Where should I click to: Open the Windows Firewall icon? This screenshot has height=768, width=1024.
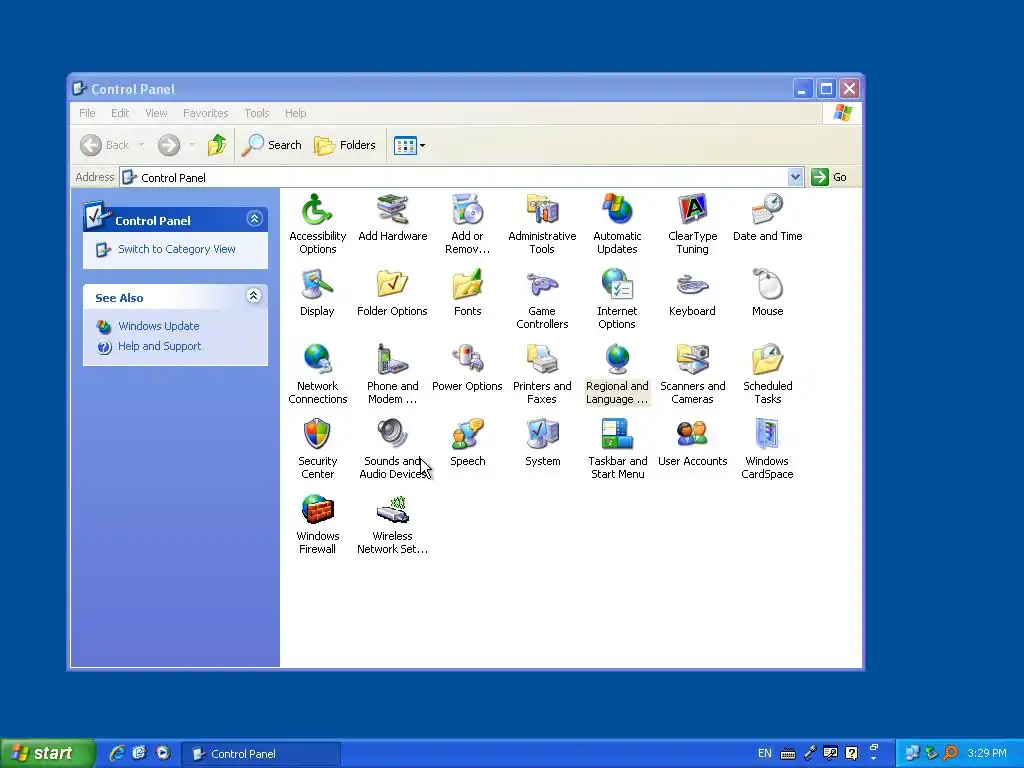(317, 524)
